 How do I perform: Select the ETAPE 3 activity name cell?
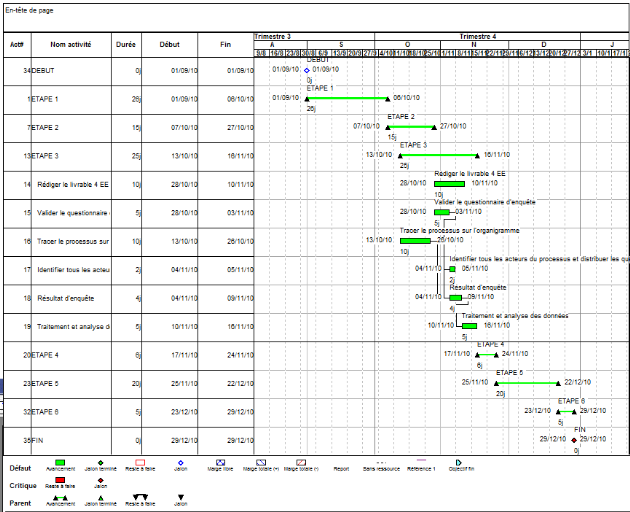click(x=71, y=156)
